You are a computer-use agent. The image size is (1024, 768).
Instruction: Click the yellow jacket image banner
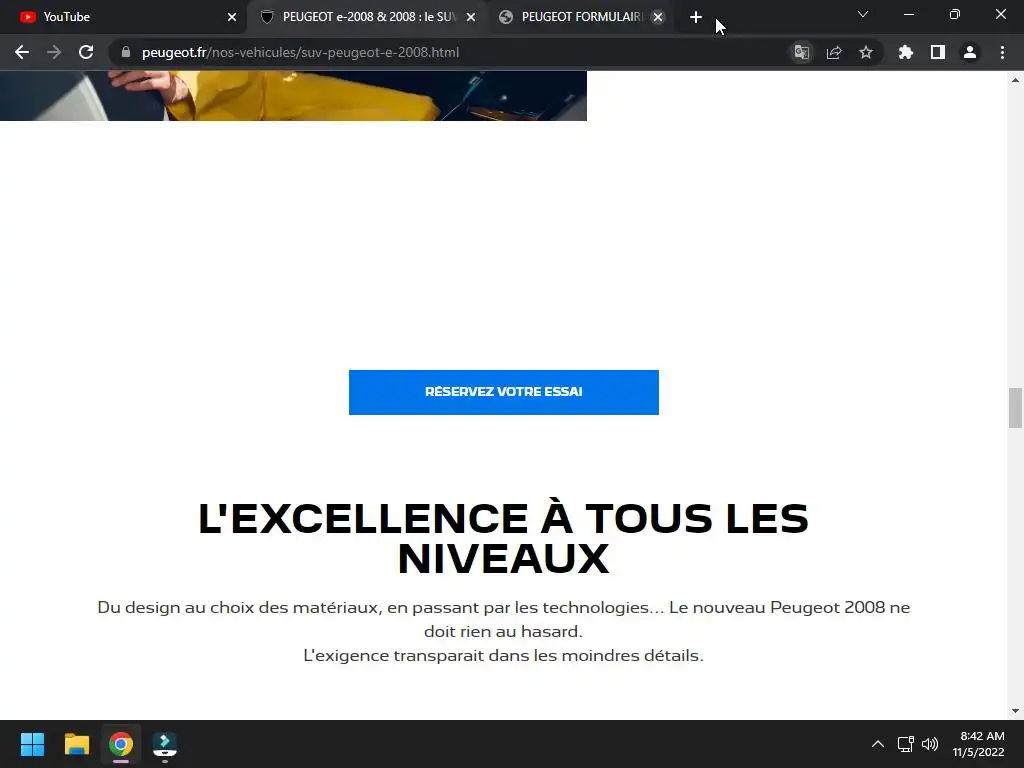pos(293,95)
